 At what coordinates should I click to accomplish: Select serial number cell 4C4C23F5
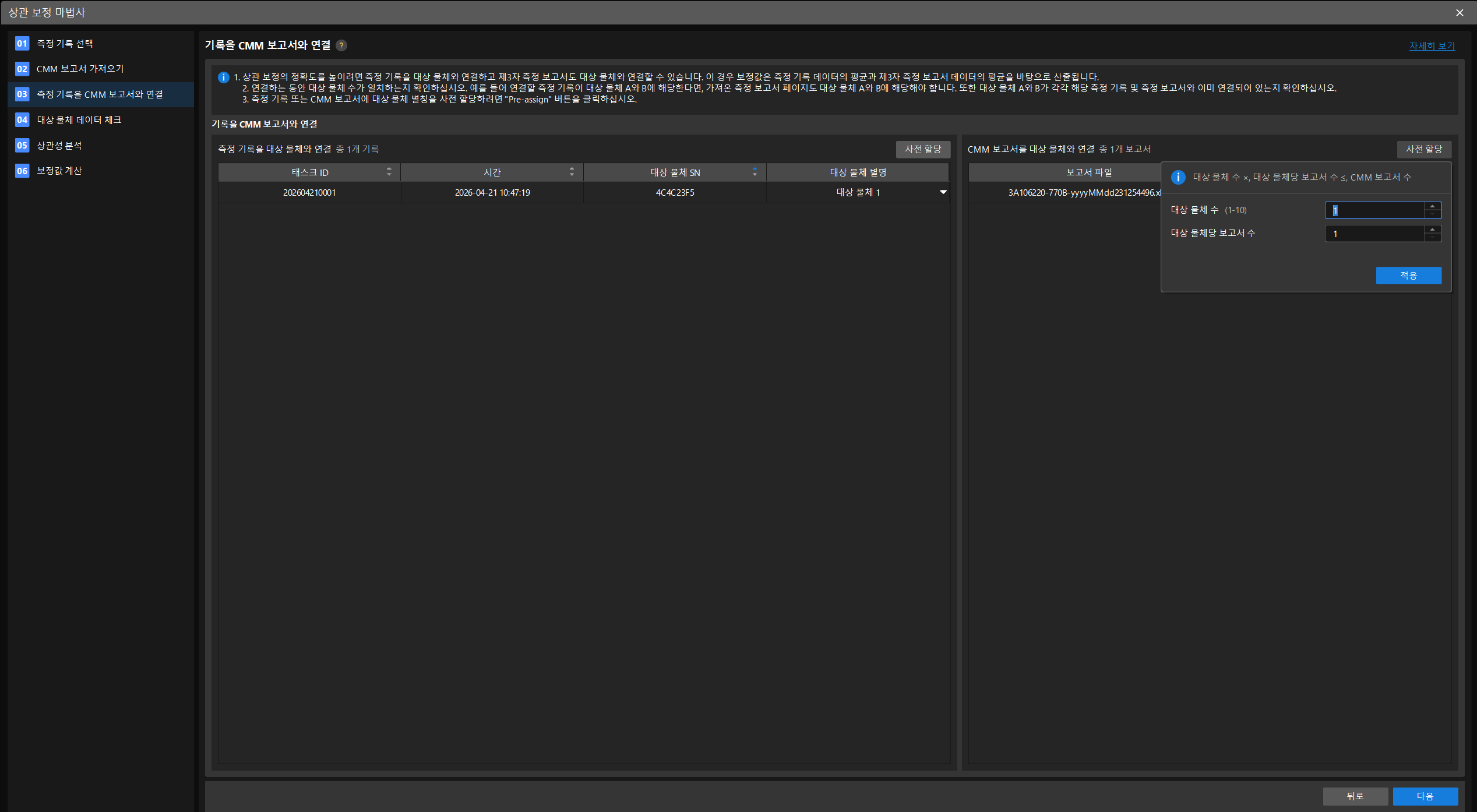[x=675, y=193]
